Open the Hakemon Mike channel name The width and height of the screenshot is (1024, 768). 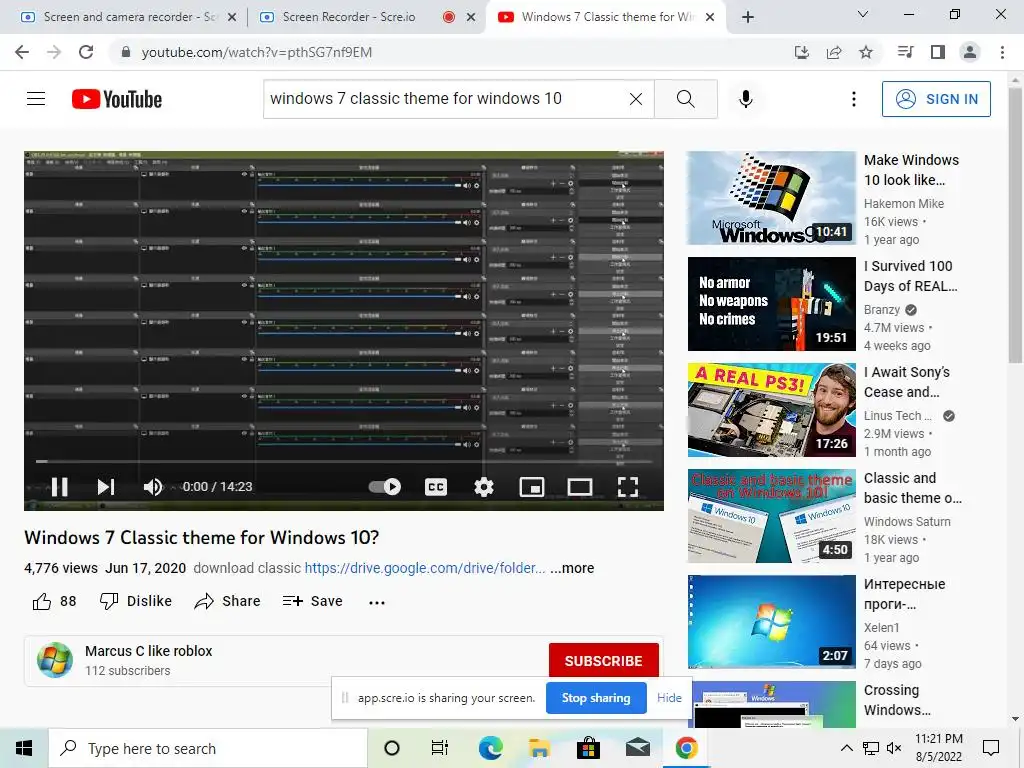(x=904, y=204)
